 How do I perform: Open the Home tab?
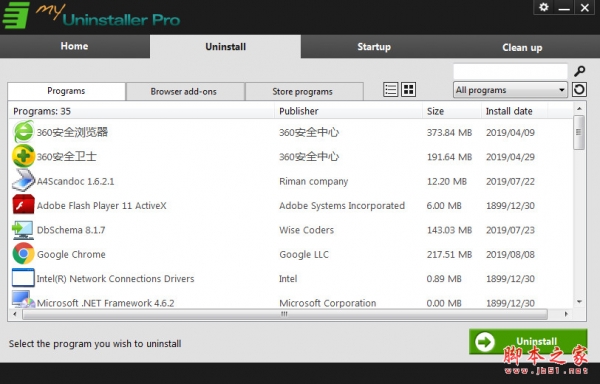point(75,46)
